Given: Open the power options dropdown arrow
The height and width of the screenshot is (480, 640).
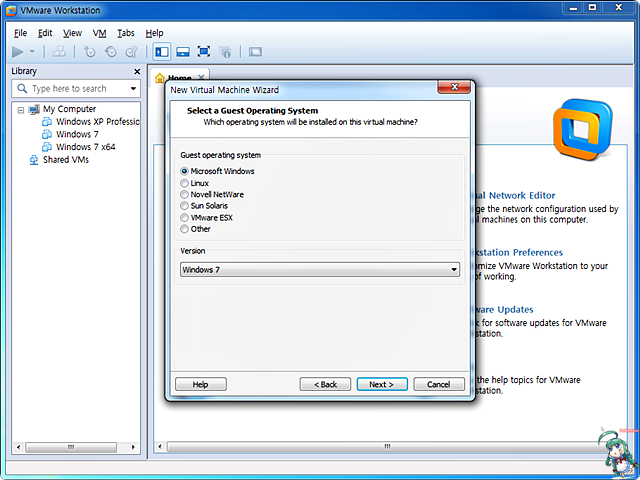Looking at the screenshot, I should point(32,52).
